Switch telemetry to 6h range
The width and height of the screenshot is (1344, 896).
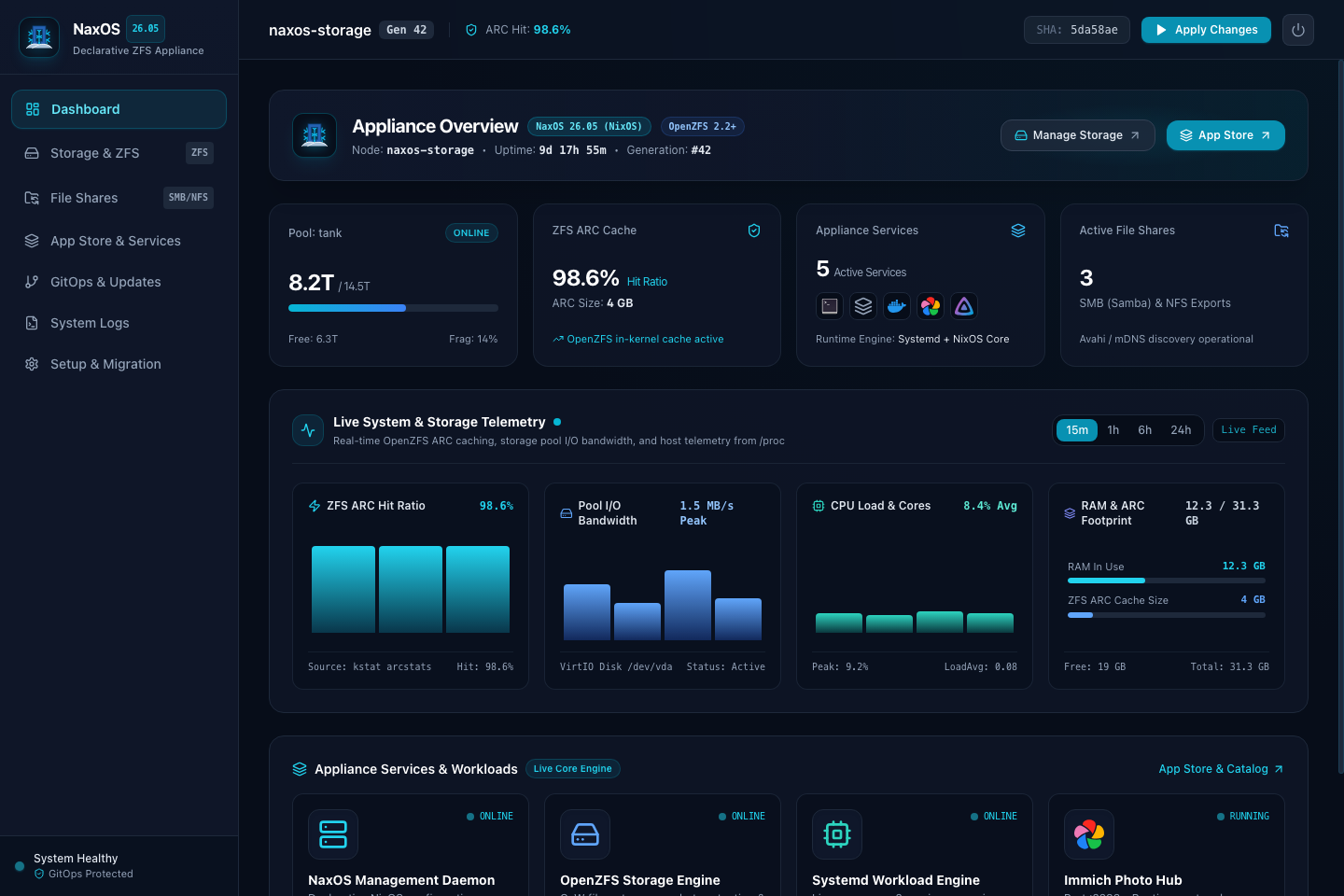[1145, 430]
